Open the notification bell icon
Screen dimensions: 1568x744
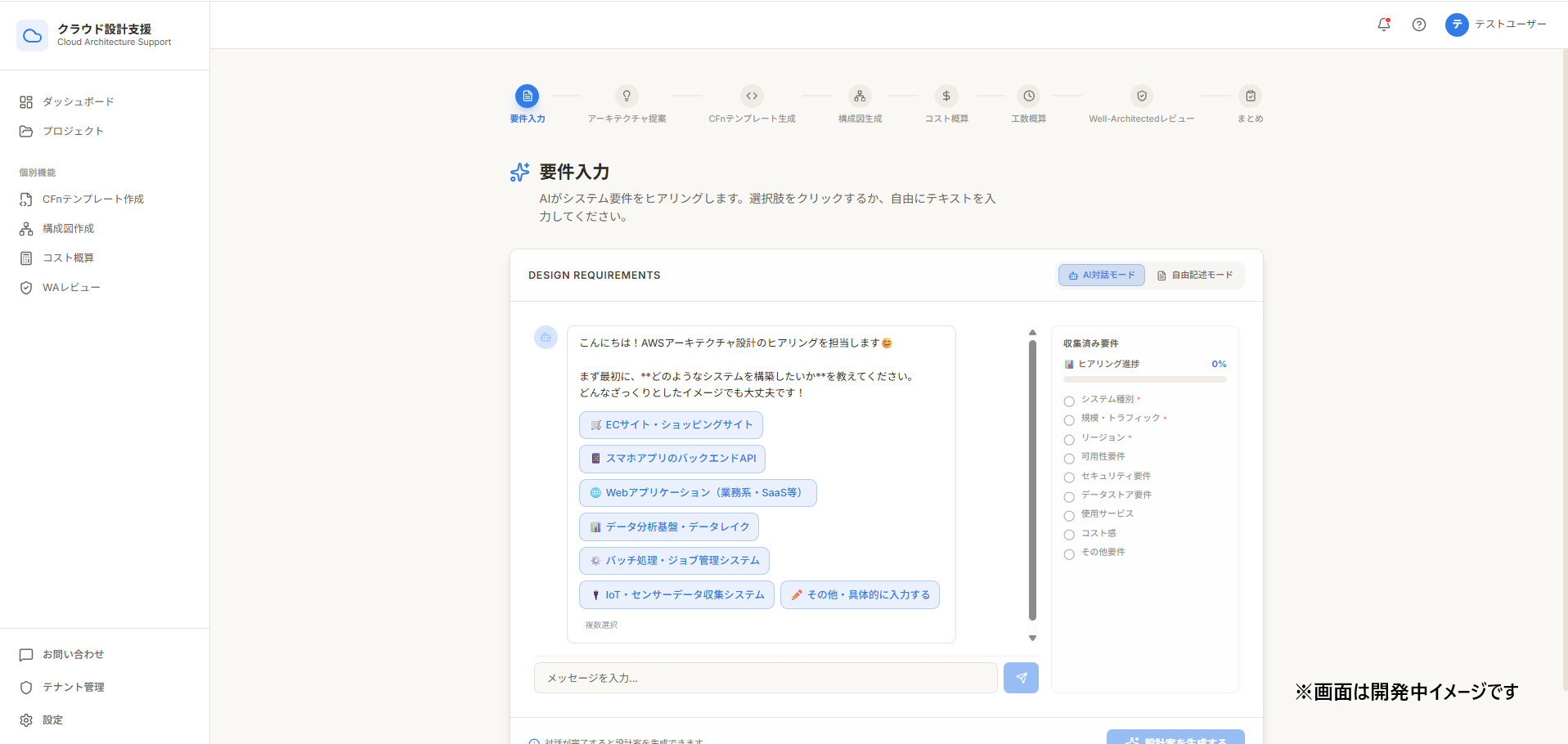tap(1384, 25)
